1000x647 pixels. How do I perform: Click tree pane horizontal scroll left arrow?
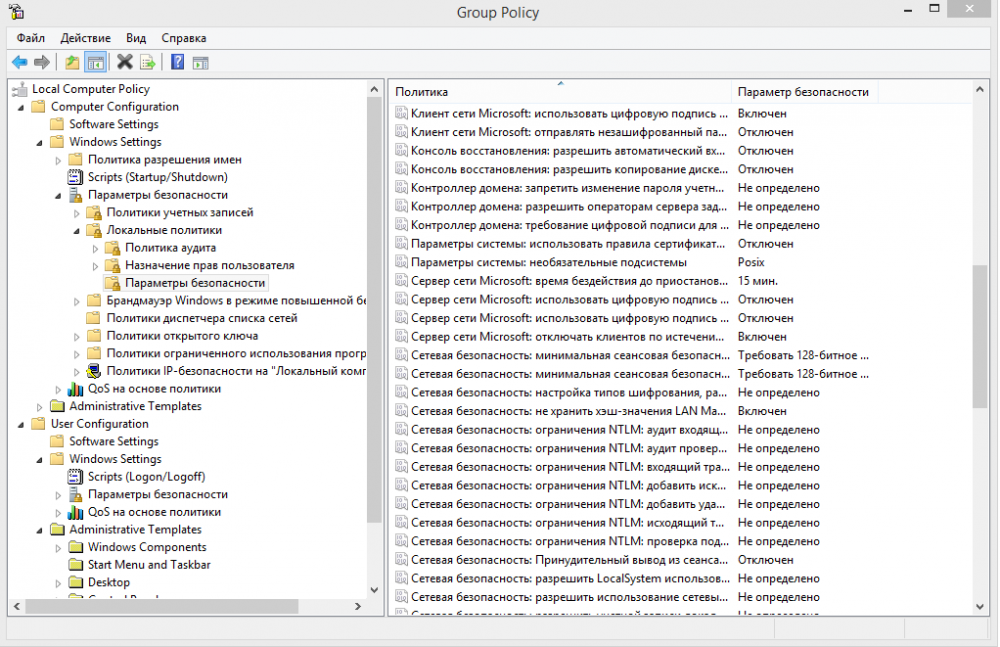[x=17, y=606]
